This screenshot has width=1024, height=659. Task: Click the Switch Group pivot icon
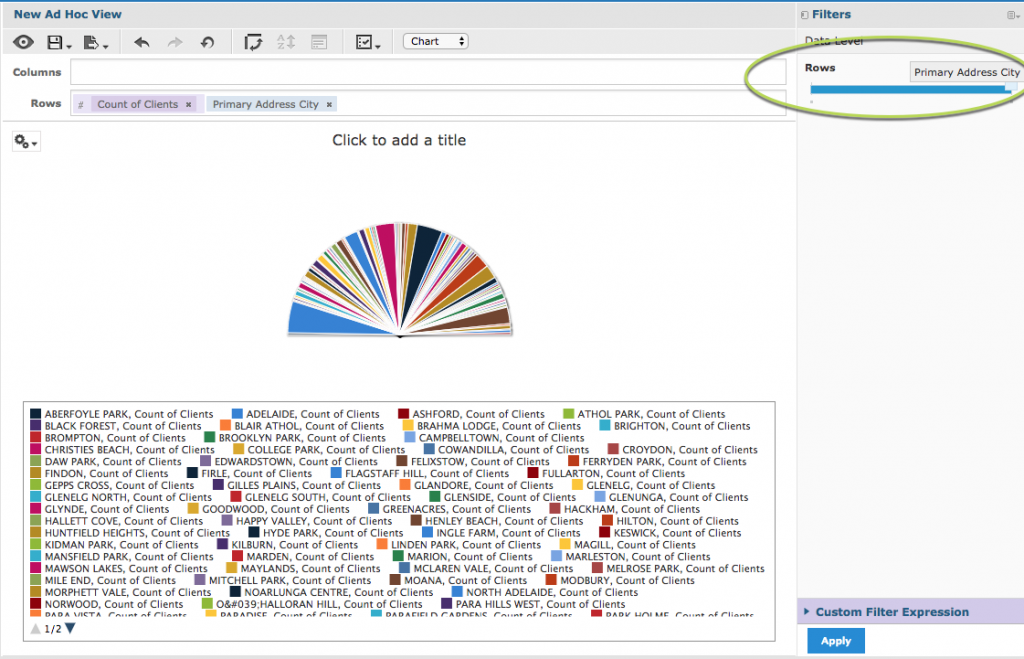[x=253, y=42]
